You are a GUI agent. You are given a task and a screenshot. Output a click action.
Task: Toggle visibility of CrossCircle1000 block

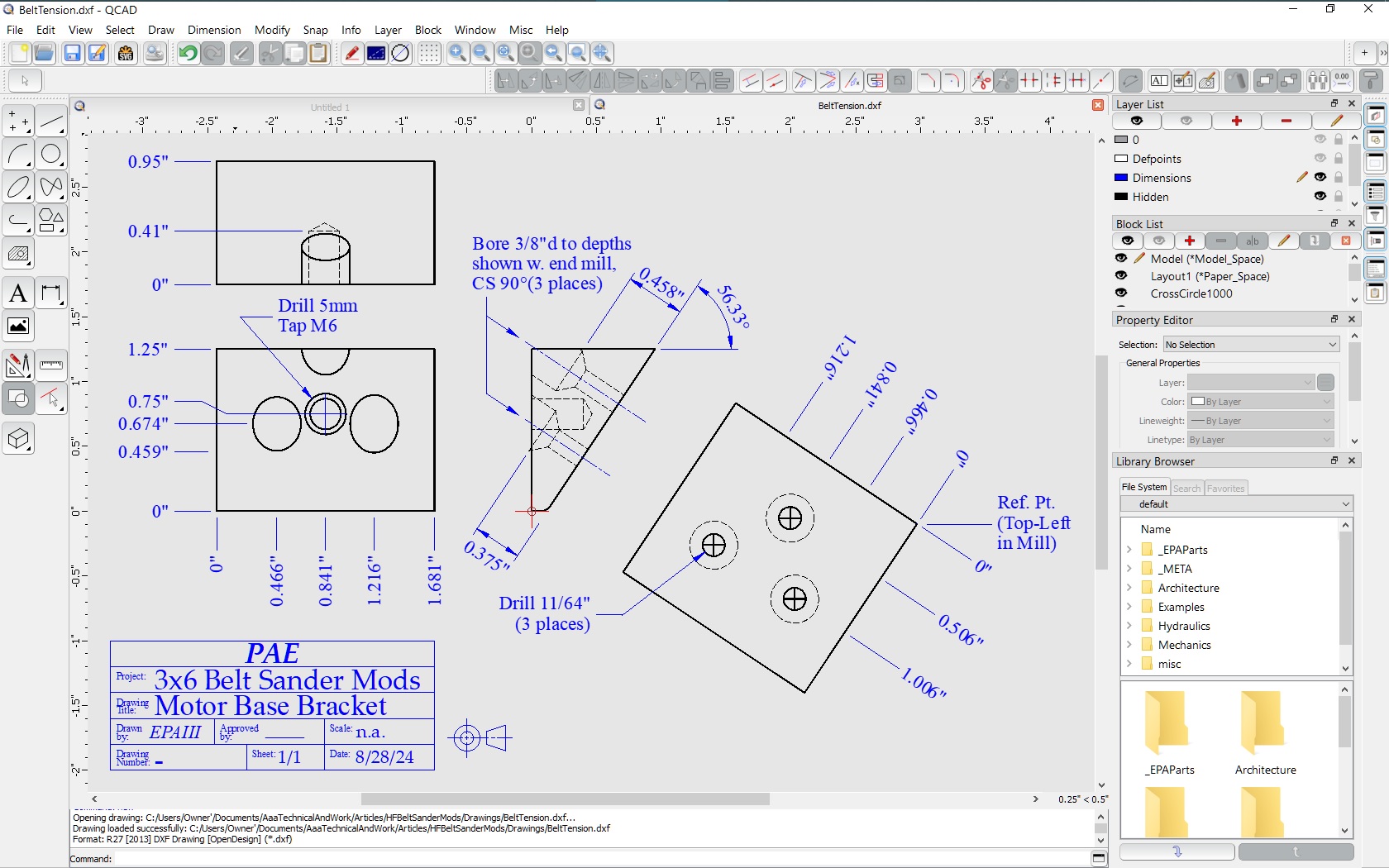coord(1121,293)
